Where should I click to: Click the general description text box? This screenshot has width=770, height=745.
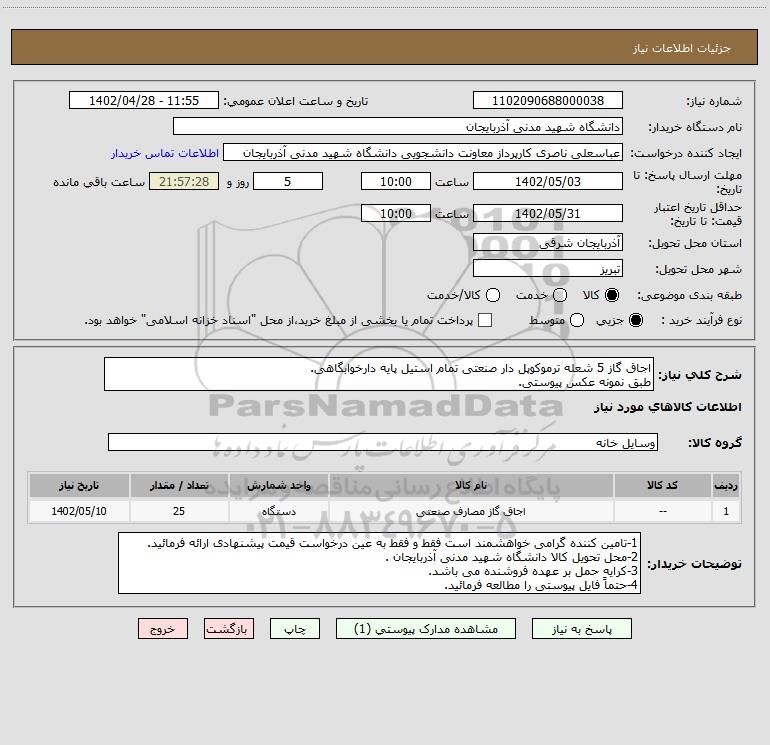point(379,374)
